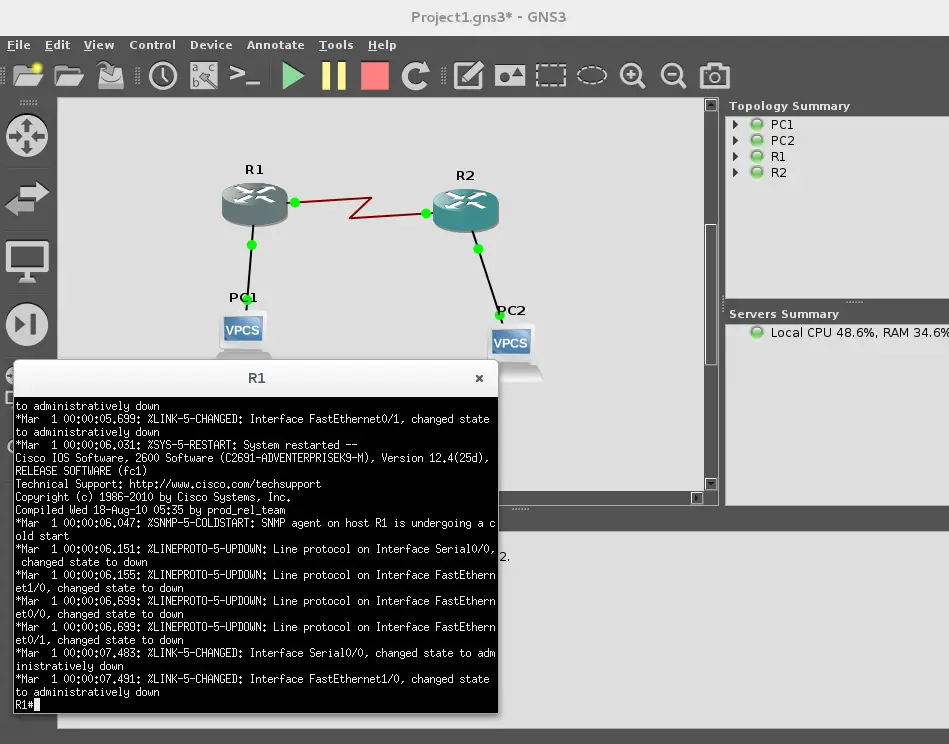Expand R2 node in Topology Summary

(736, 173)
